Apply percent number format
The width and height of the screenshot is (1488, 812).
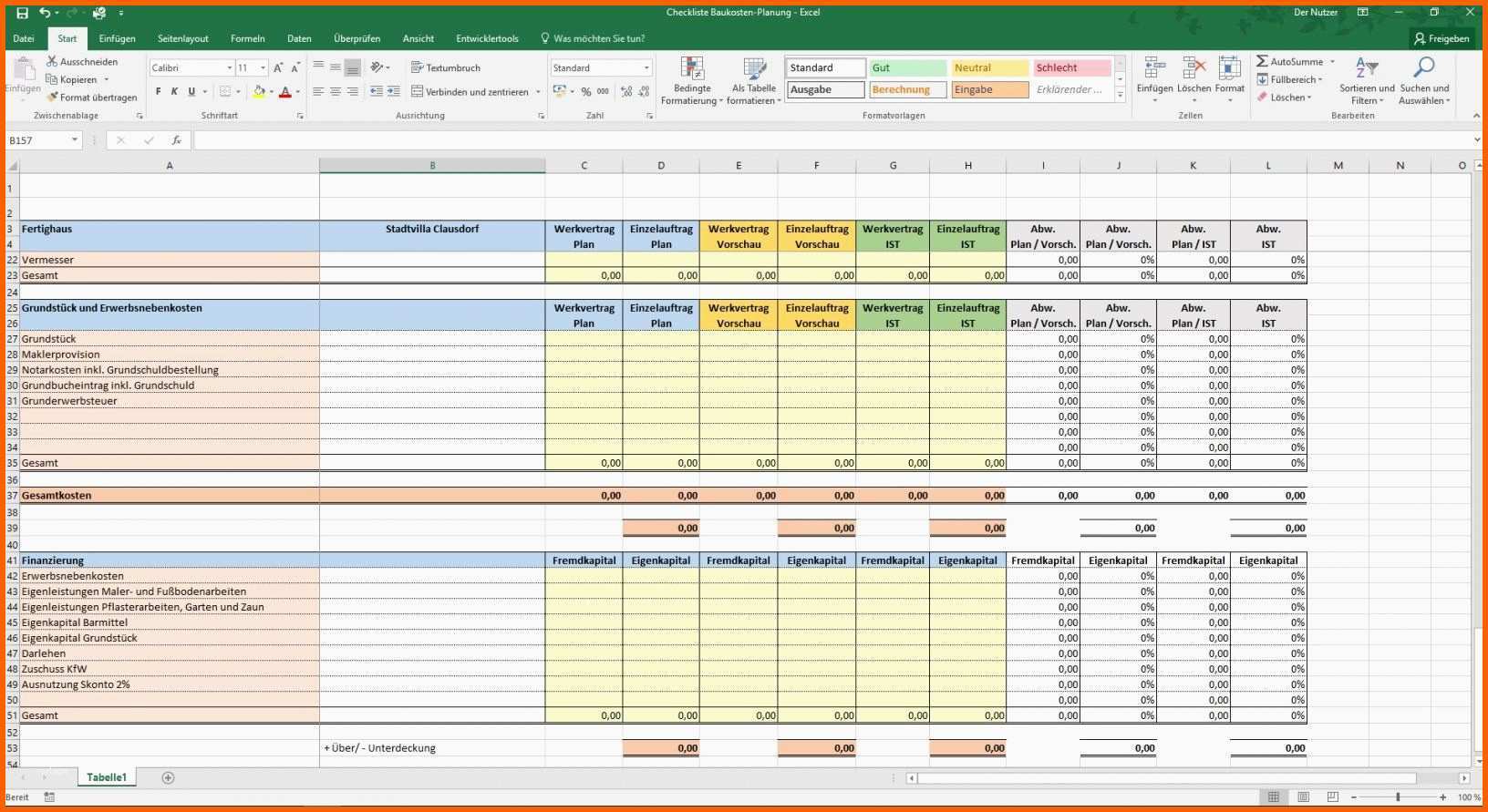(586, 91)
